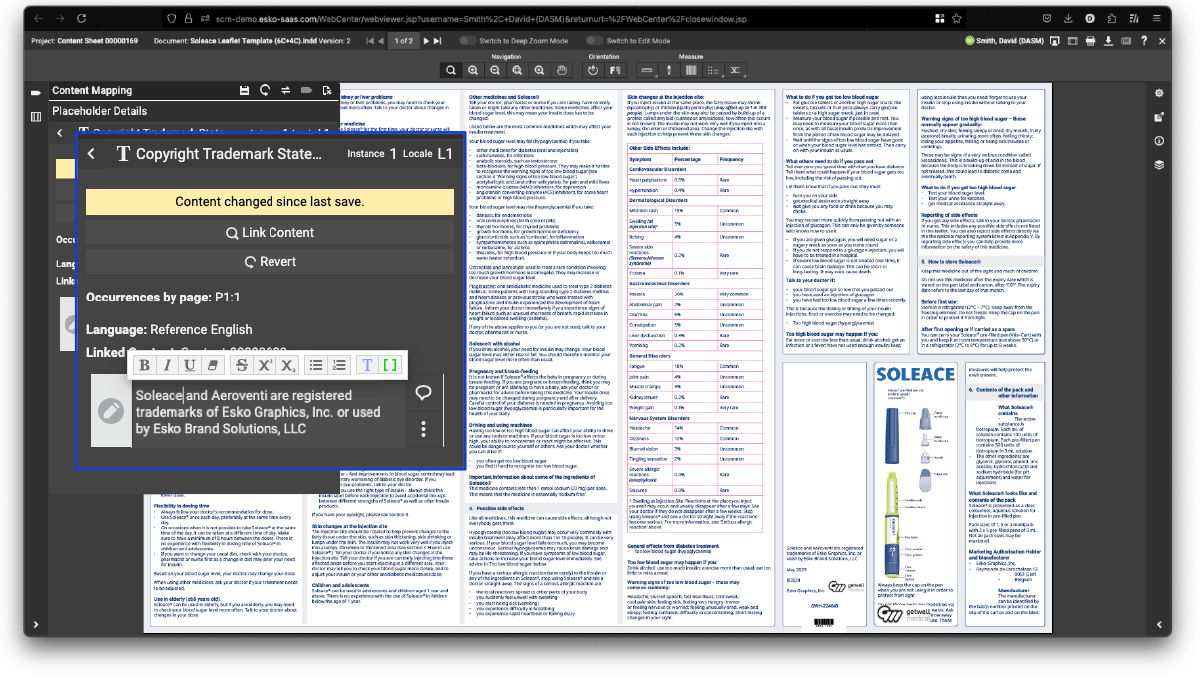This screenshot has width=1200, height=681.
Task: Apply italic formatting in the text editor toolbar
Action: 167,365
